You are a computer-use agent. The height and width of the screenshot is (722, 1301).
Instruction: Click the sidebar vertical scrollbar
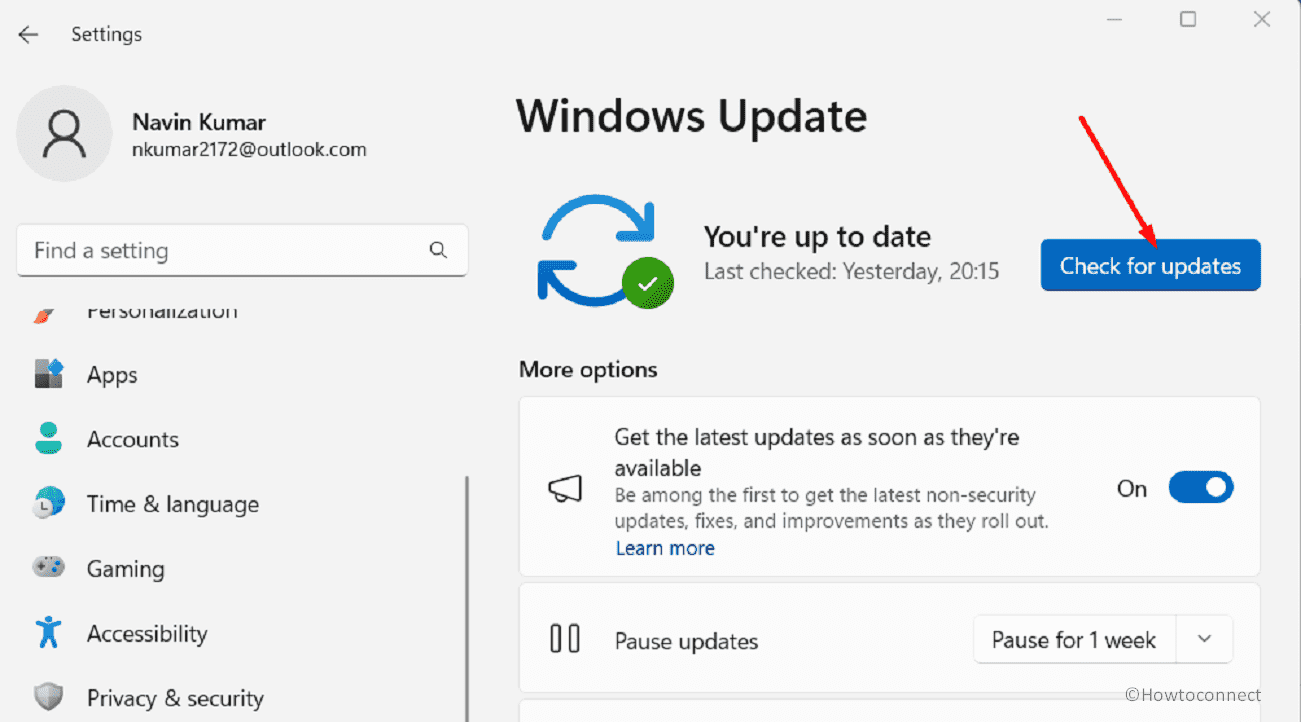(x=466, y=590)
